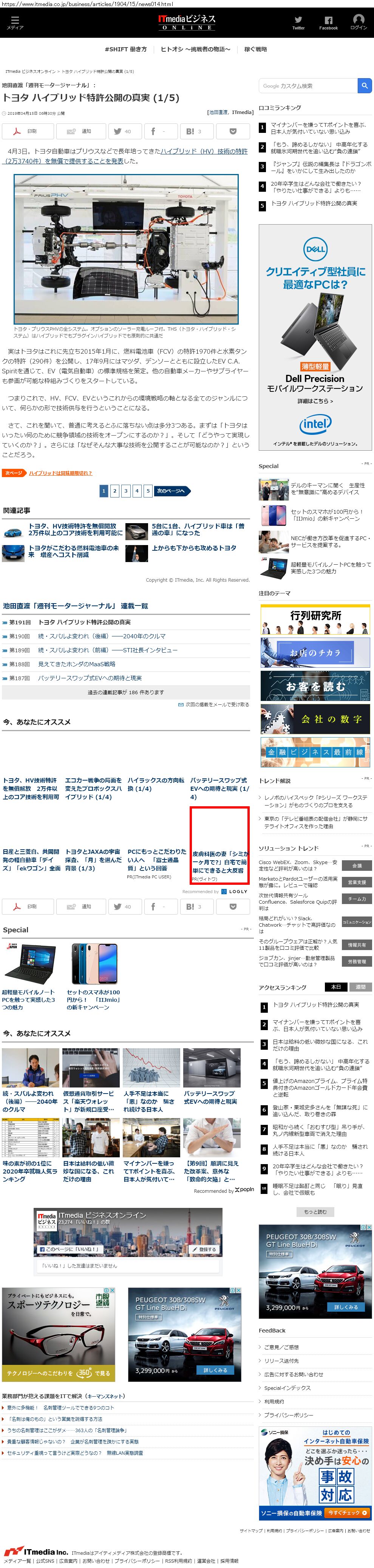Image resolution: width=374 pixels, height=1568 pixels.
Task: Open the #SHIFT 働き方 menu item
Action: (125, 49)
